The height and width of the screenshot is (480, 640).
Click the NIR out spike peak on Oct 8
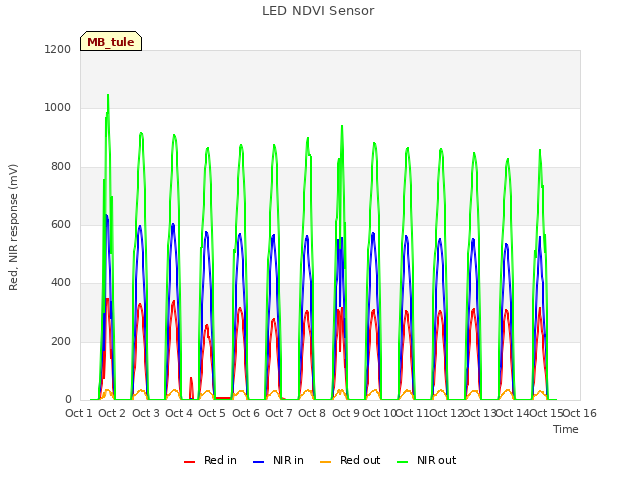pos(342,126)
